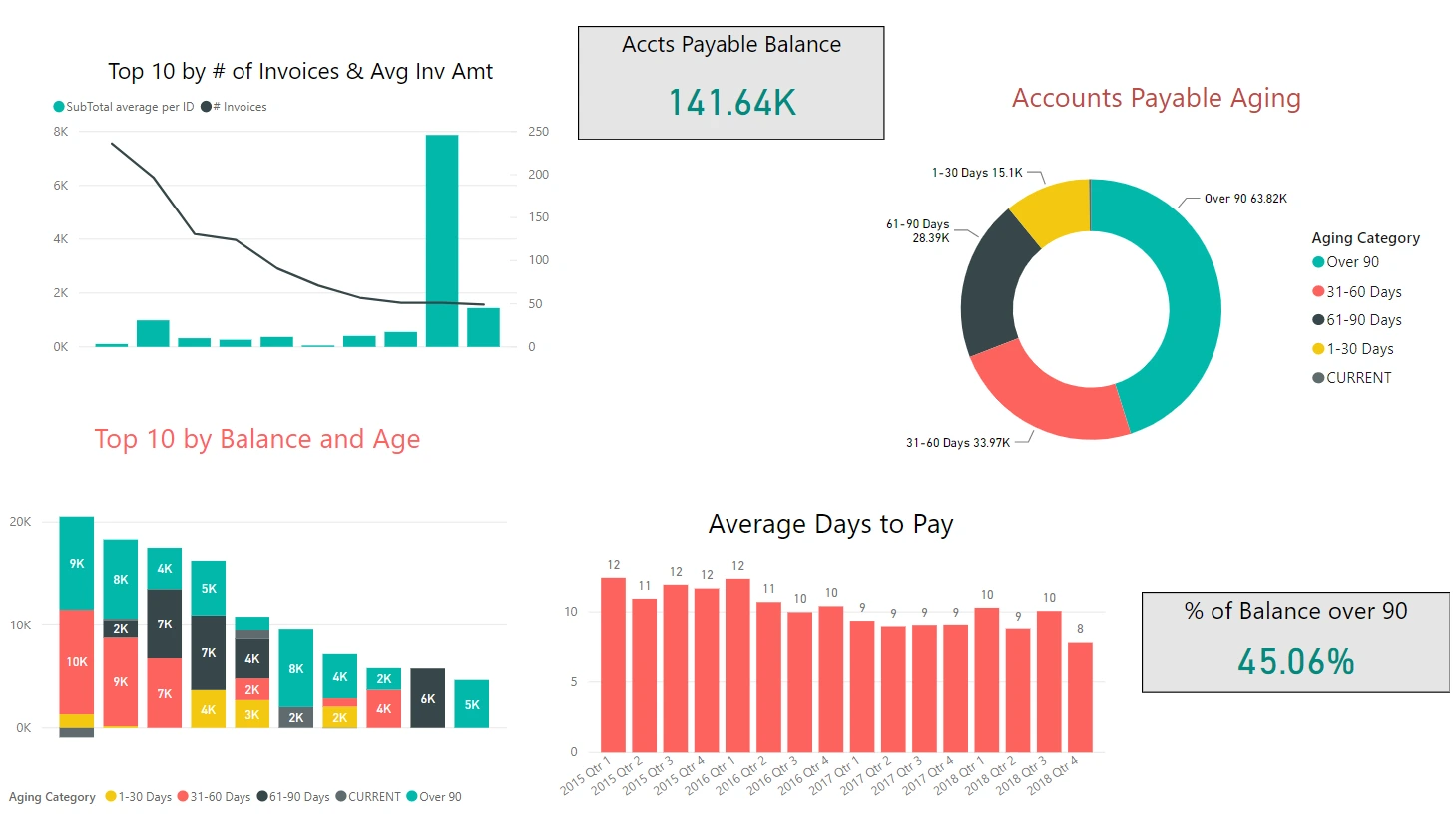Viewport: 1456px width, 831px height.
Task: Click the red '31-60 Days' legend marker
Action: (x=1319, y=290)
